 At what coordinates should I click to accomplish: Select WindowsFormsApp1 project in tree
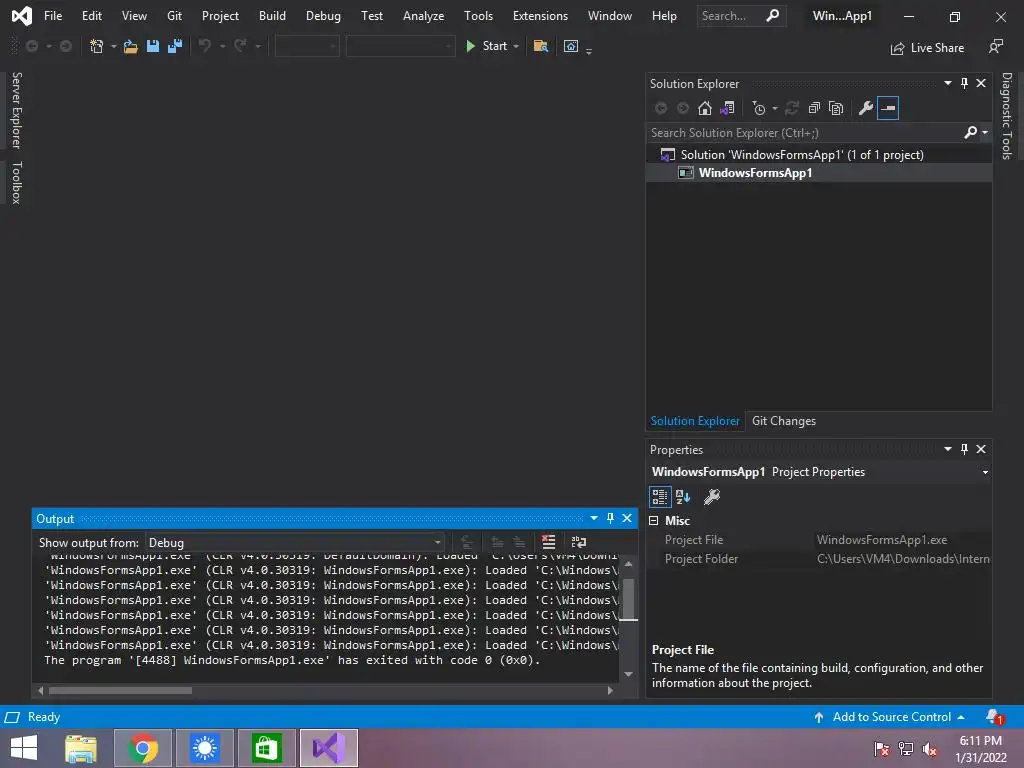click(755, 173)
